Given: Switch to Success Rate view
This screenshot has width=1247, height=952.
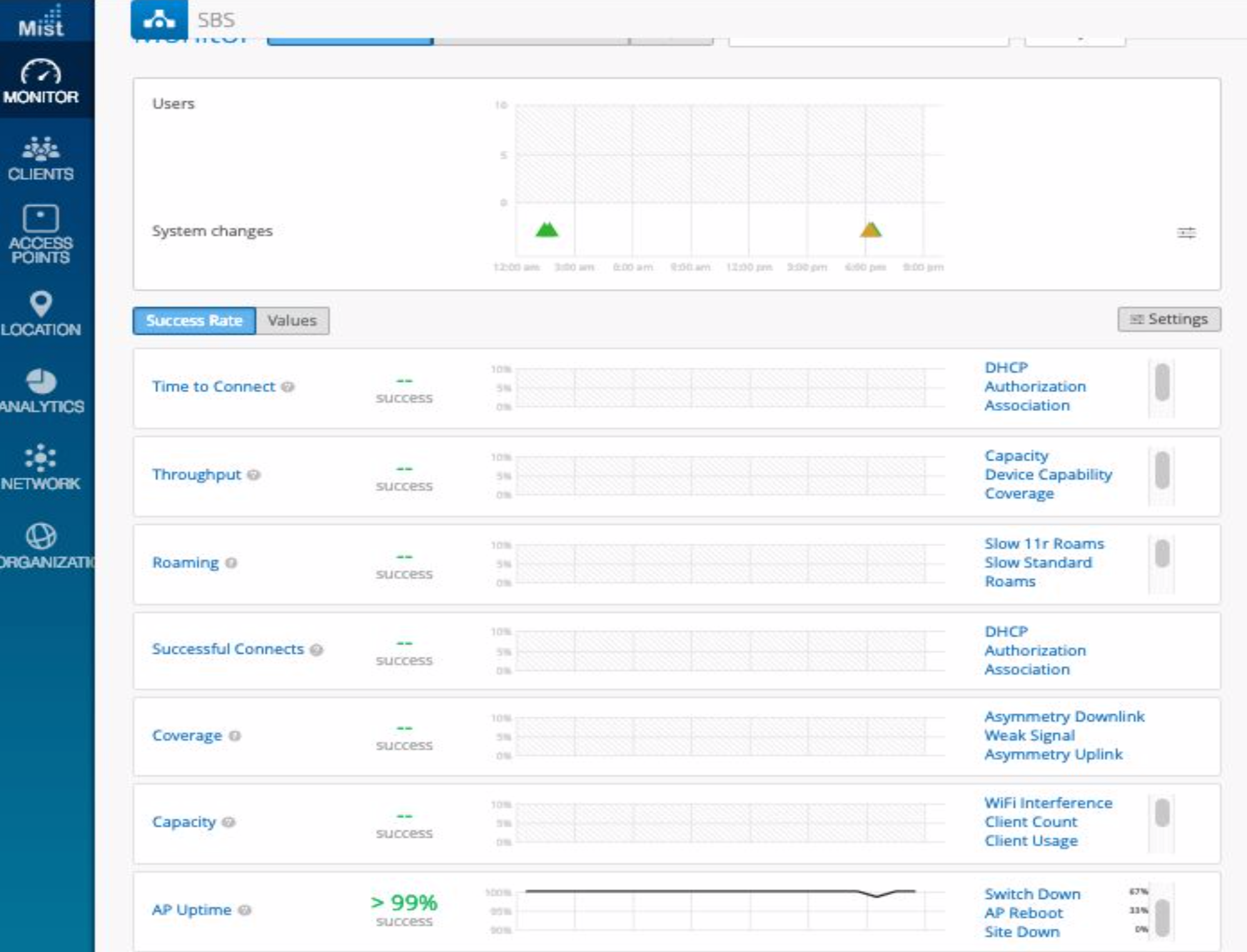Looking at the screenshot, I should [194, 320].
